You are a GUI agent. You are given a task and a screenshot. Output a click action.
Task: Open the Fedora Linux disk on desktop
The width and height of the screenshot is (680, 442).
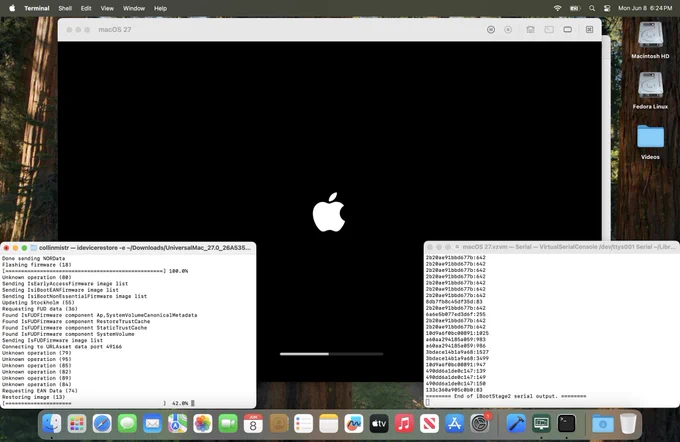[x=650, y=90]
